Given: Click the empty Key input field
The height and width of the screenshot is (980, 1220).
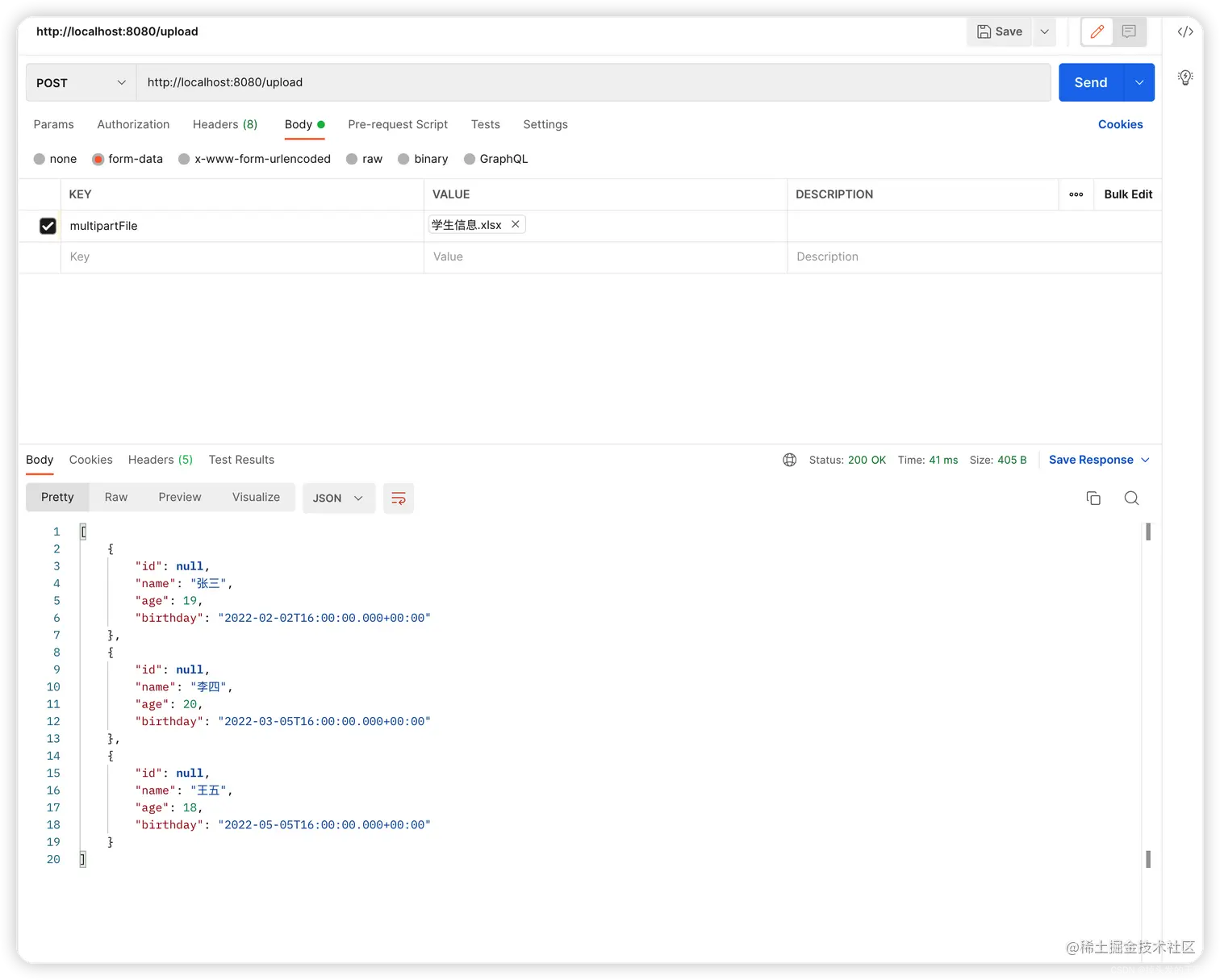Looking at the screenshot, I should point(242,256).
